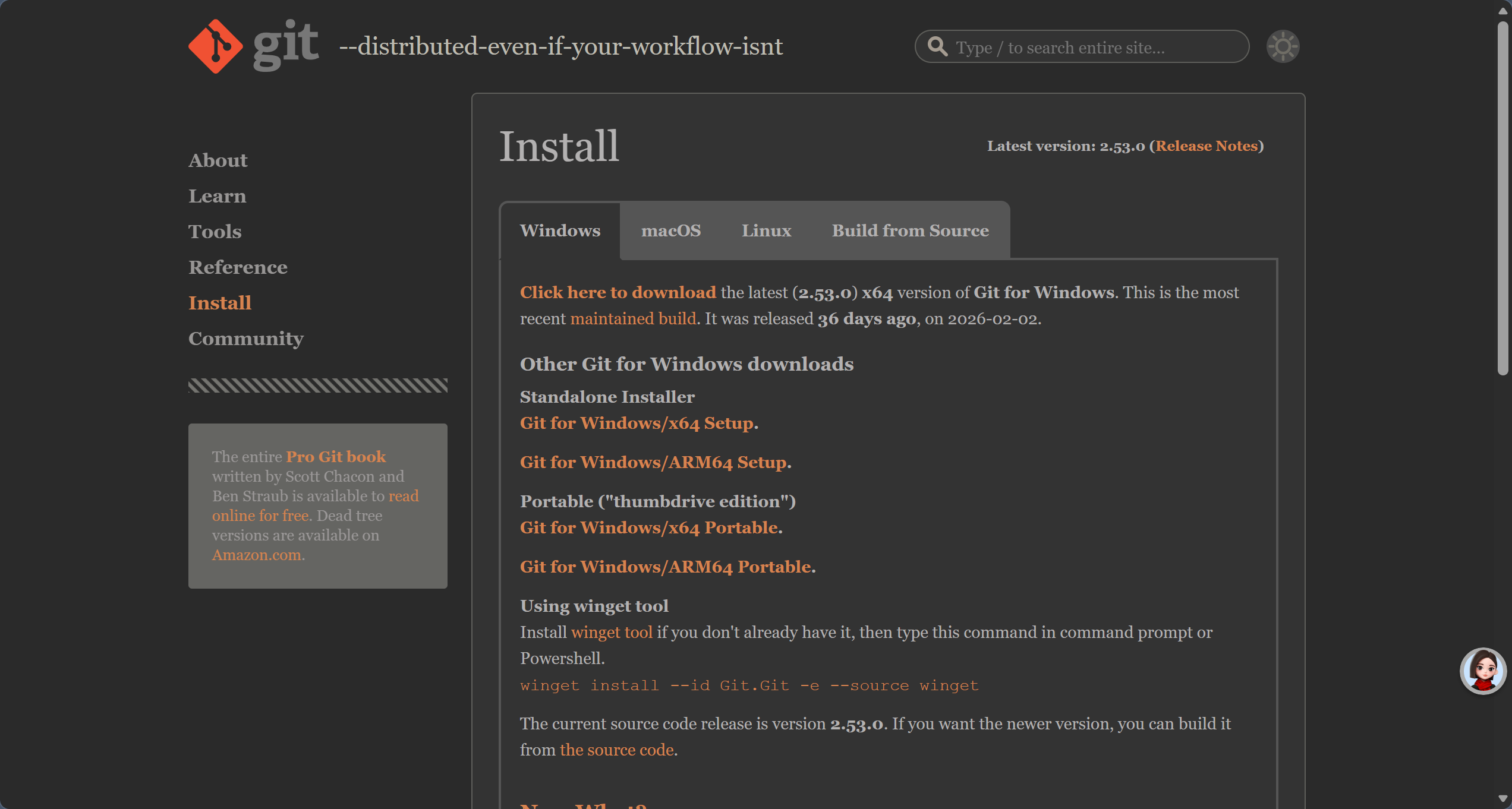Download Git for Windows/ARM64 Setup
The width and height of the screenshot is (1512, 809).
coord(653,462)
